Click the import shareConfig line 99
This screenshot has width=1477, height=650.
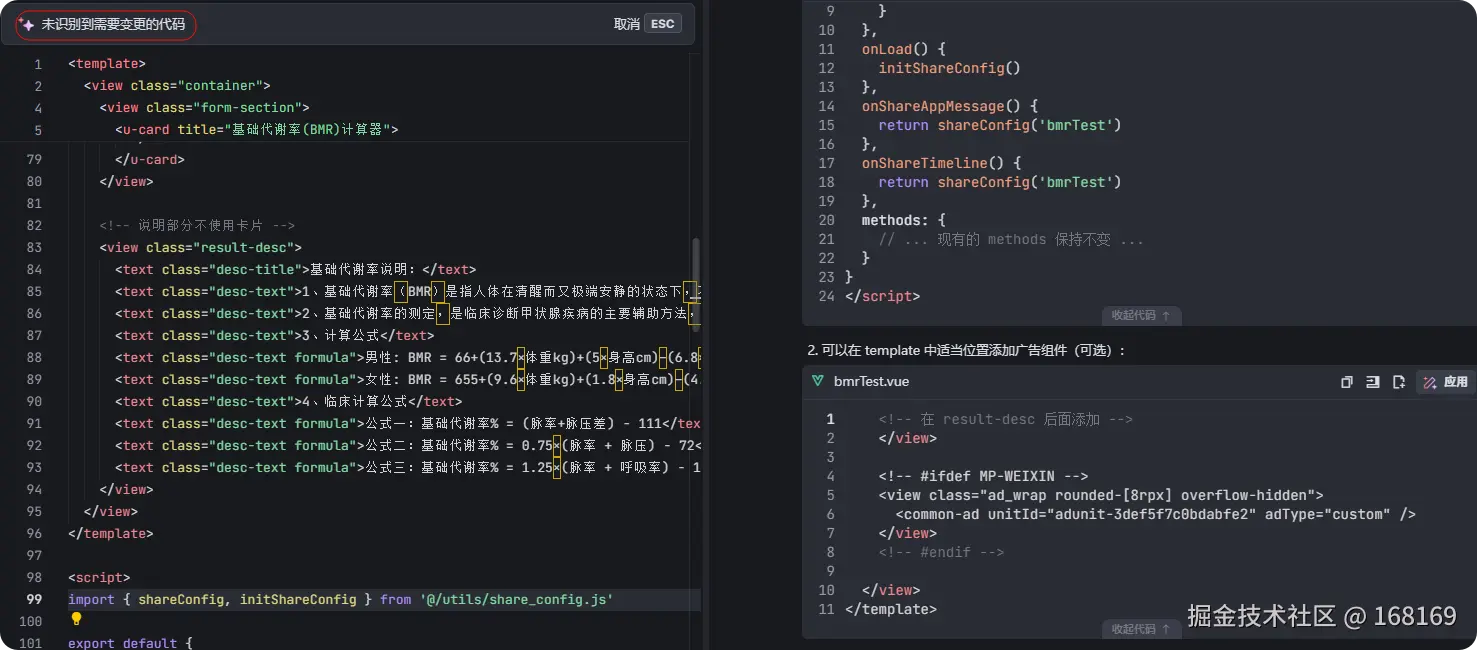pyautogui.click(x=340, y=600)
